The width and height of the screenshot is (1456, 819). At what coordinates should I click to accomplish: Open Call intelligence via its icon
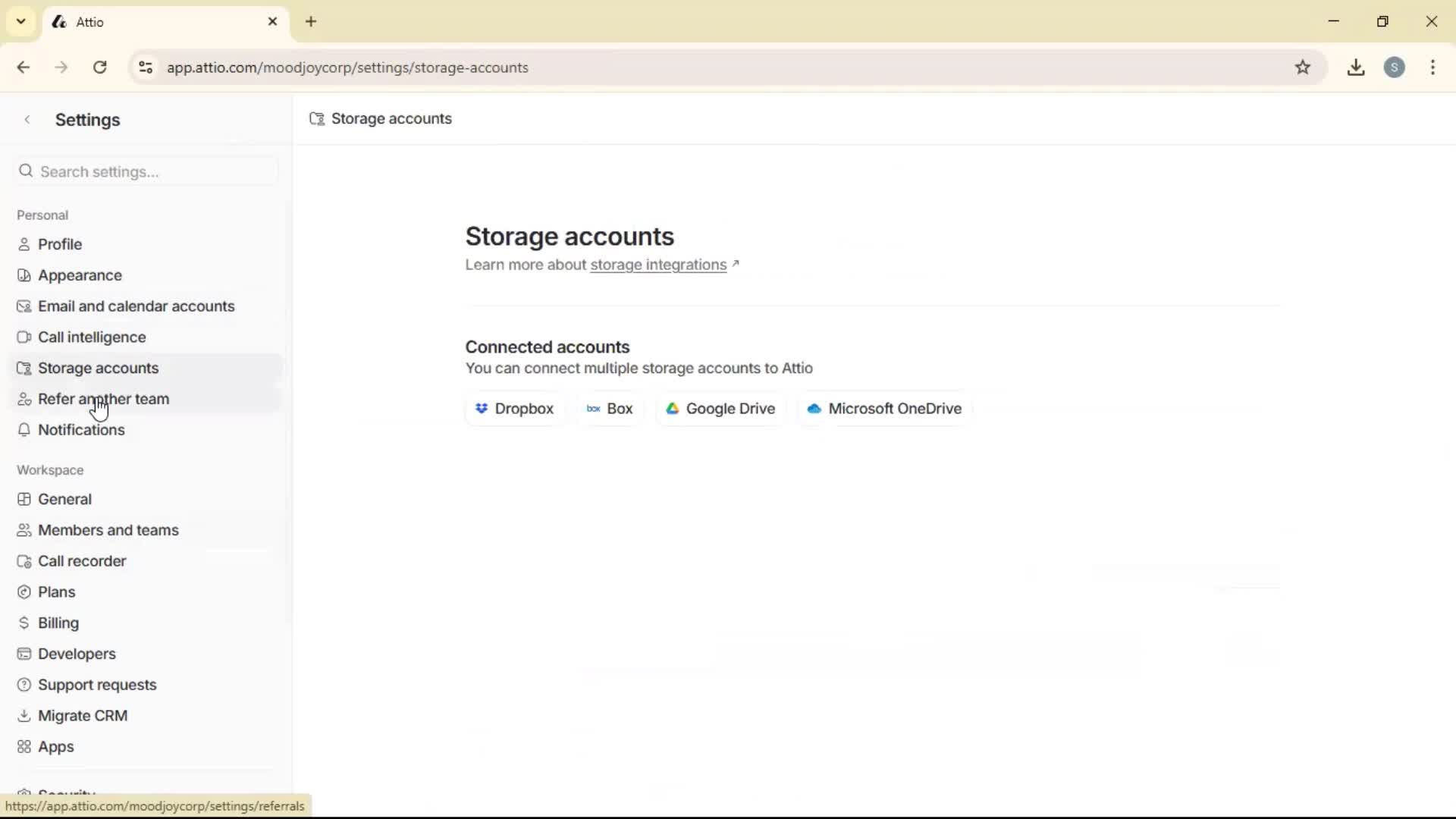pyautogui.click(x=25, y=337)
